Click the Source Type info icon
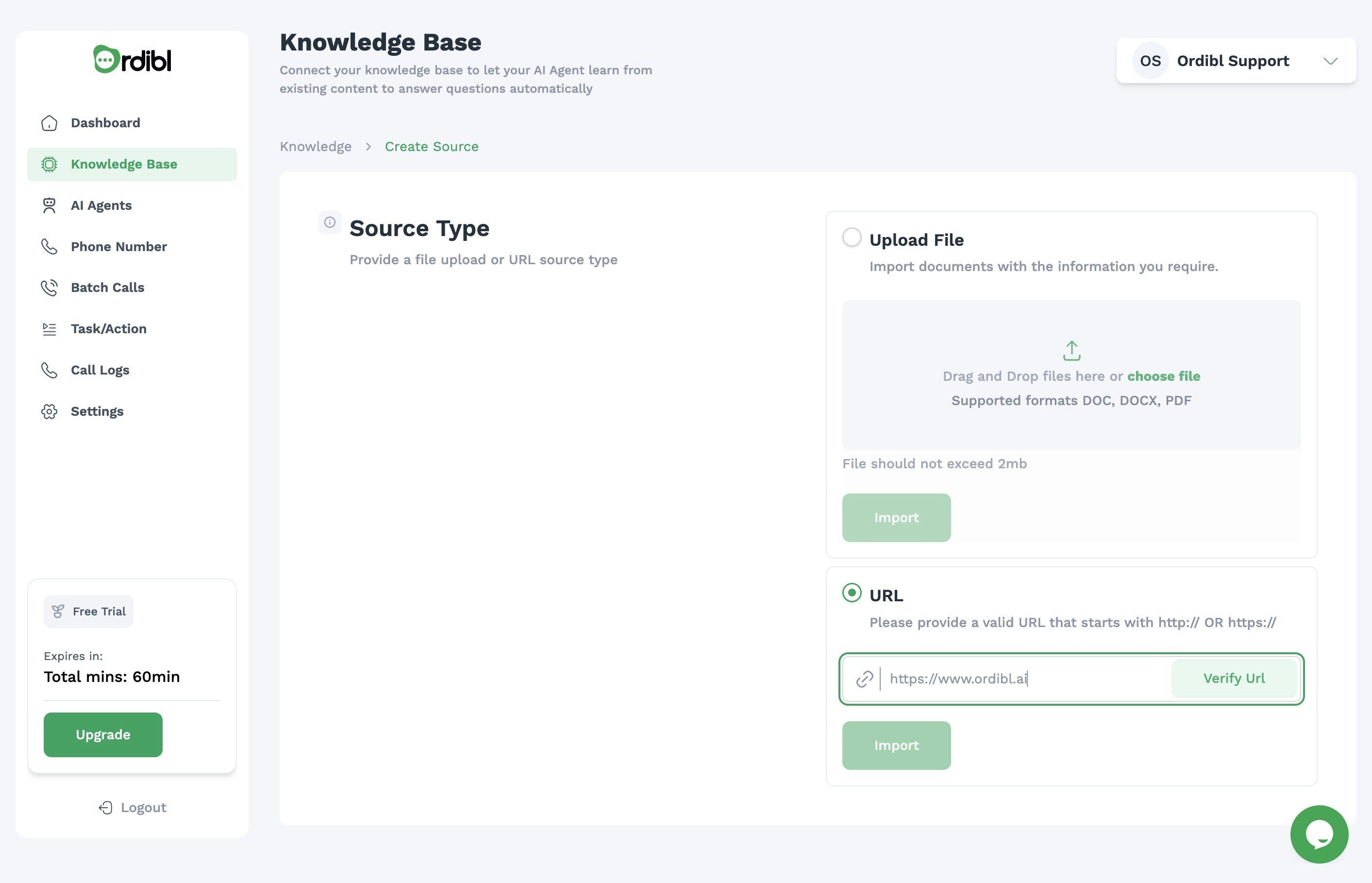Image resolution: width=1372 pixels, height=883 pixels. click(330, 222)
